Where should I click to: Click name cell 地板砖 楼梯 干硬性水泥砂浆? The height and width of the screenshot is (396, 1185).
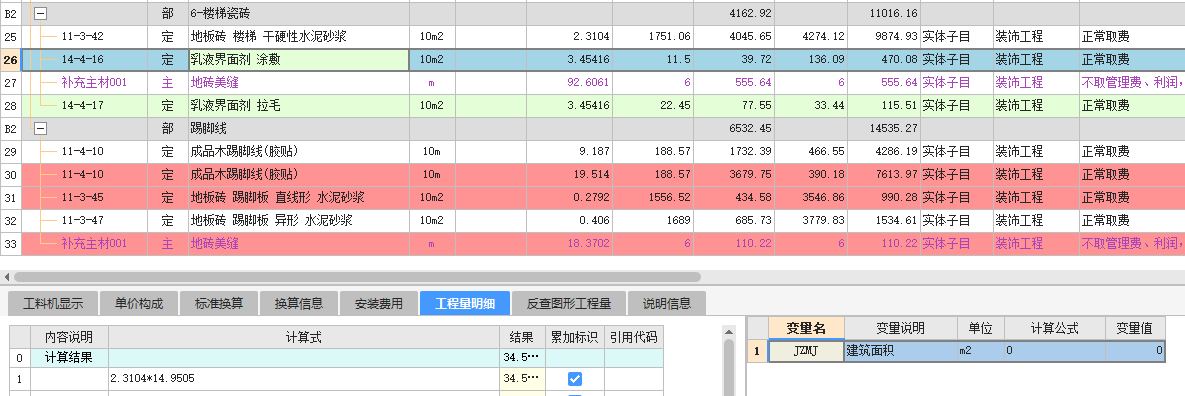pos(299,36)
